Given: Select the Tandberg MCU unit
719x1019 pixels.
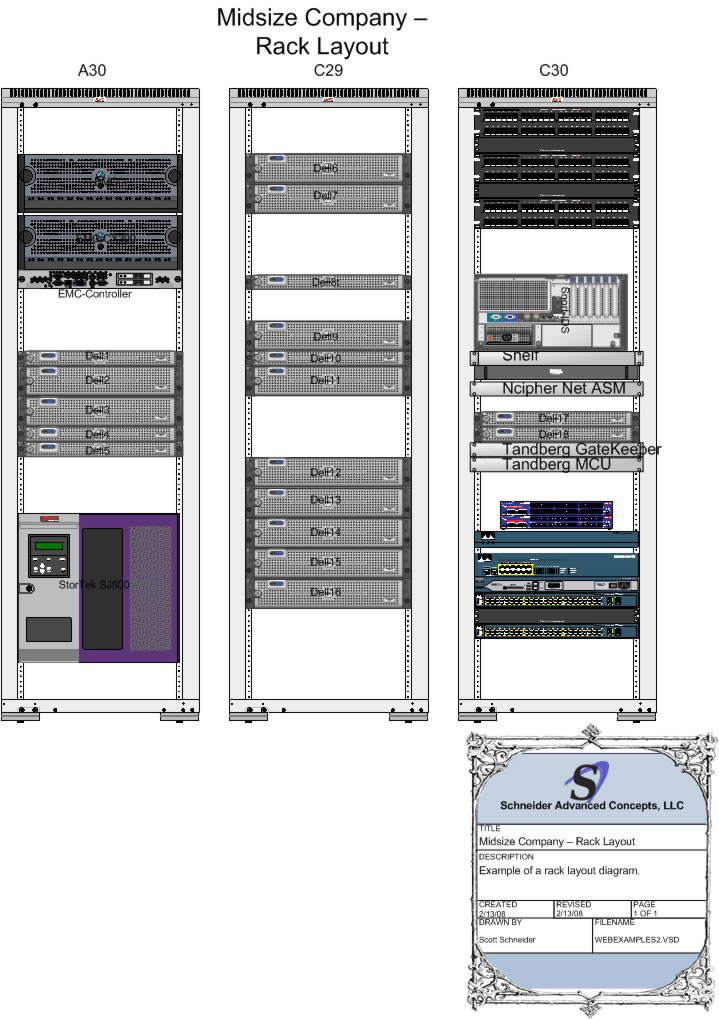Looking at the screenshot, I should (x=556, y=465).
